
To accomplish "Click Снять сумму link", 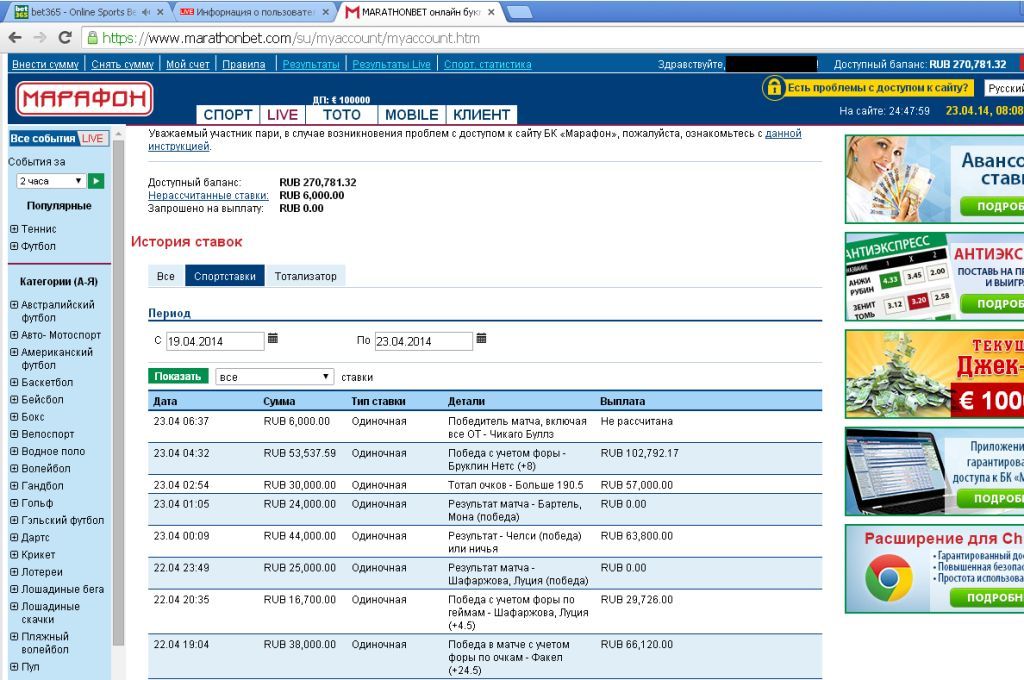I will [122, 64].
